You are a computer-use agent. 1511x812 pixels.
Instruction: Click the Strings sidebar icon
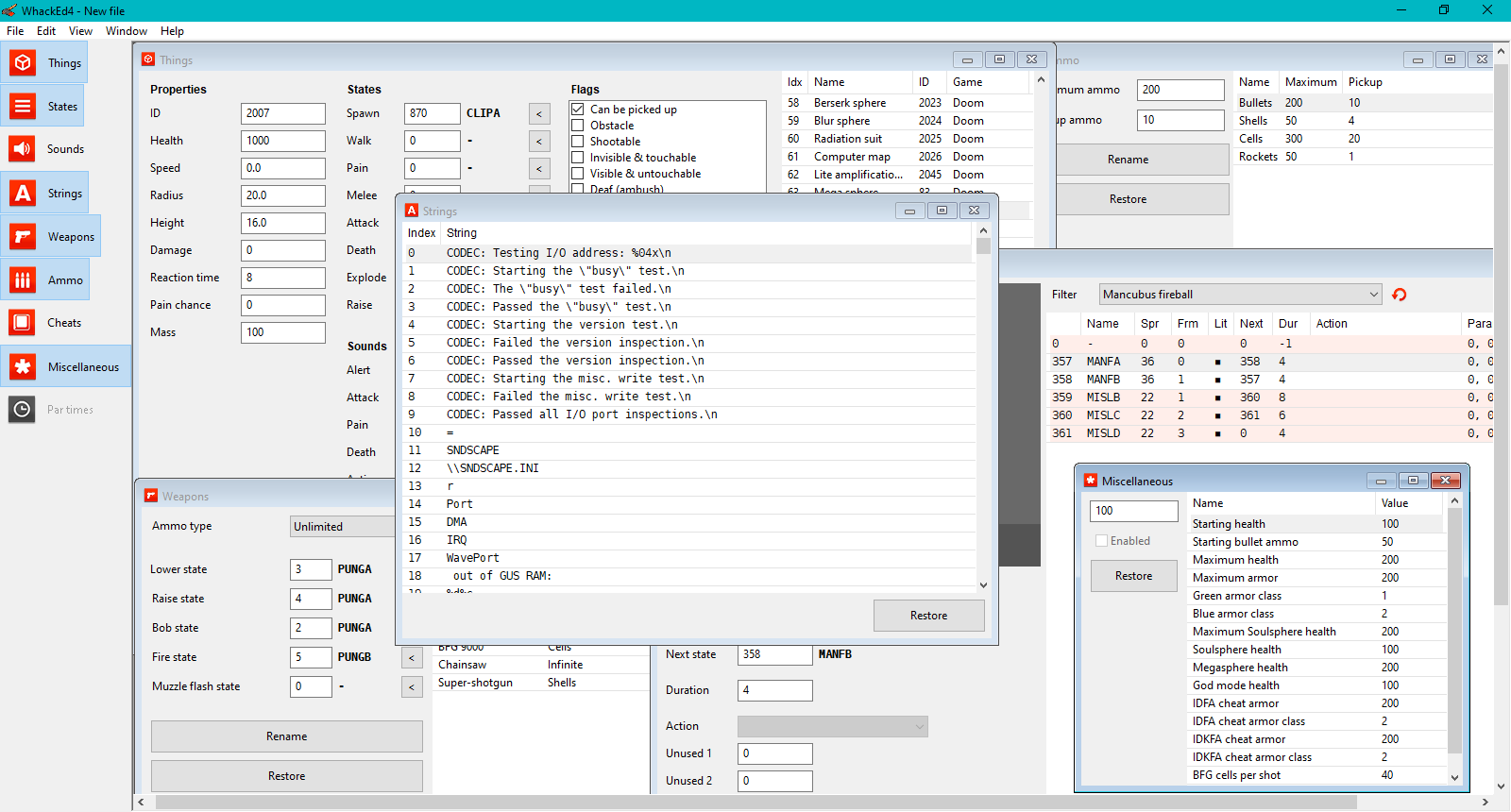click(24, 194)
